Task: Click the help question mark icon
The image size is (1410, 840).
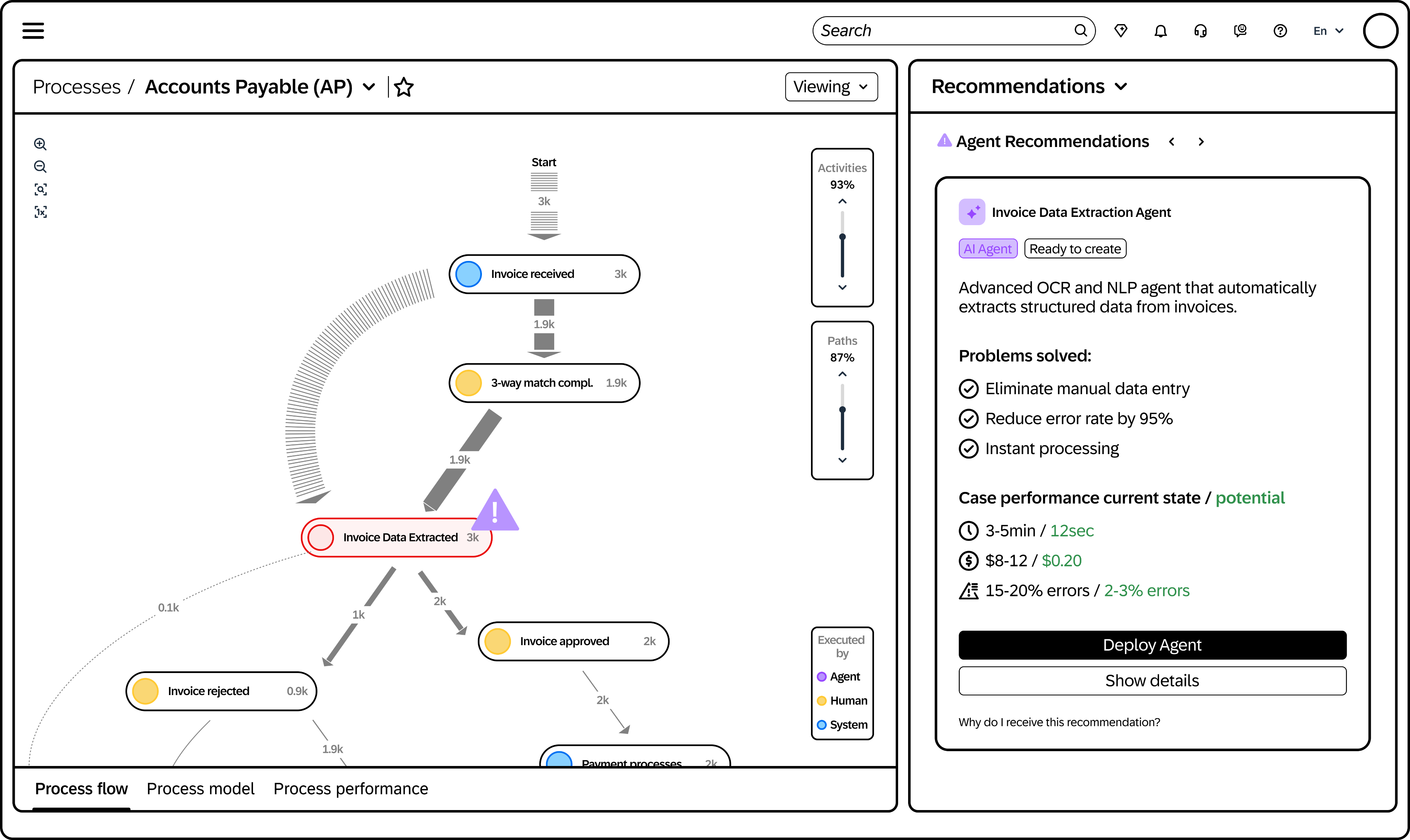Action: tap(1280, 31)
